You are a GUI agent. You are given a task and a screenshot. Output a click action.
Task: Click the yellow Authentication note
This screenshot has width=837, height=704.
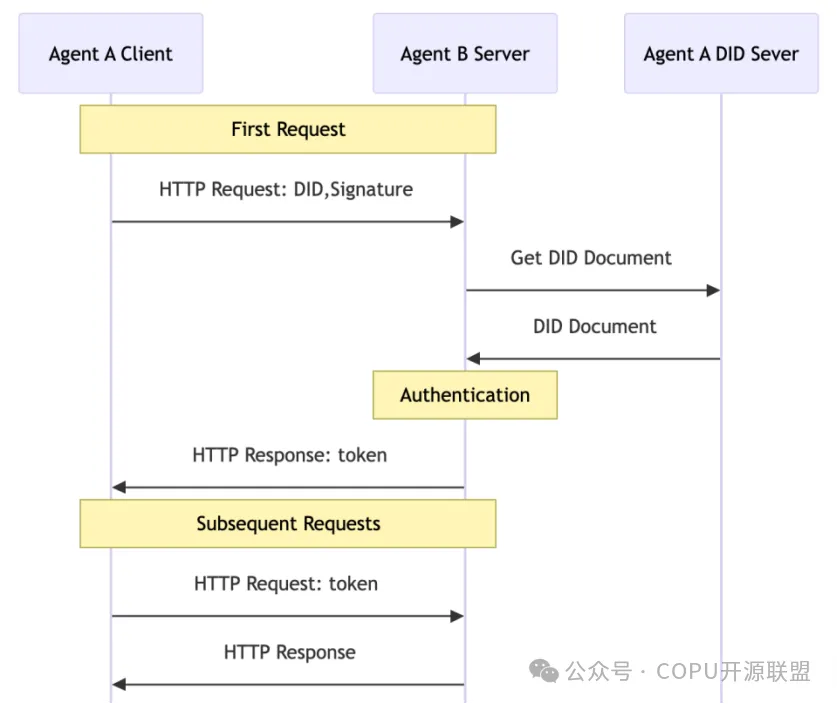[465, 395]
